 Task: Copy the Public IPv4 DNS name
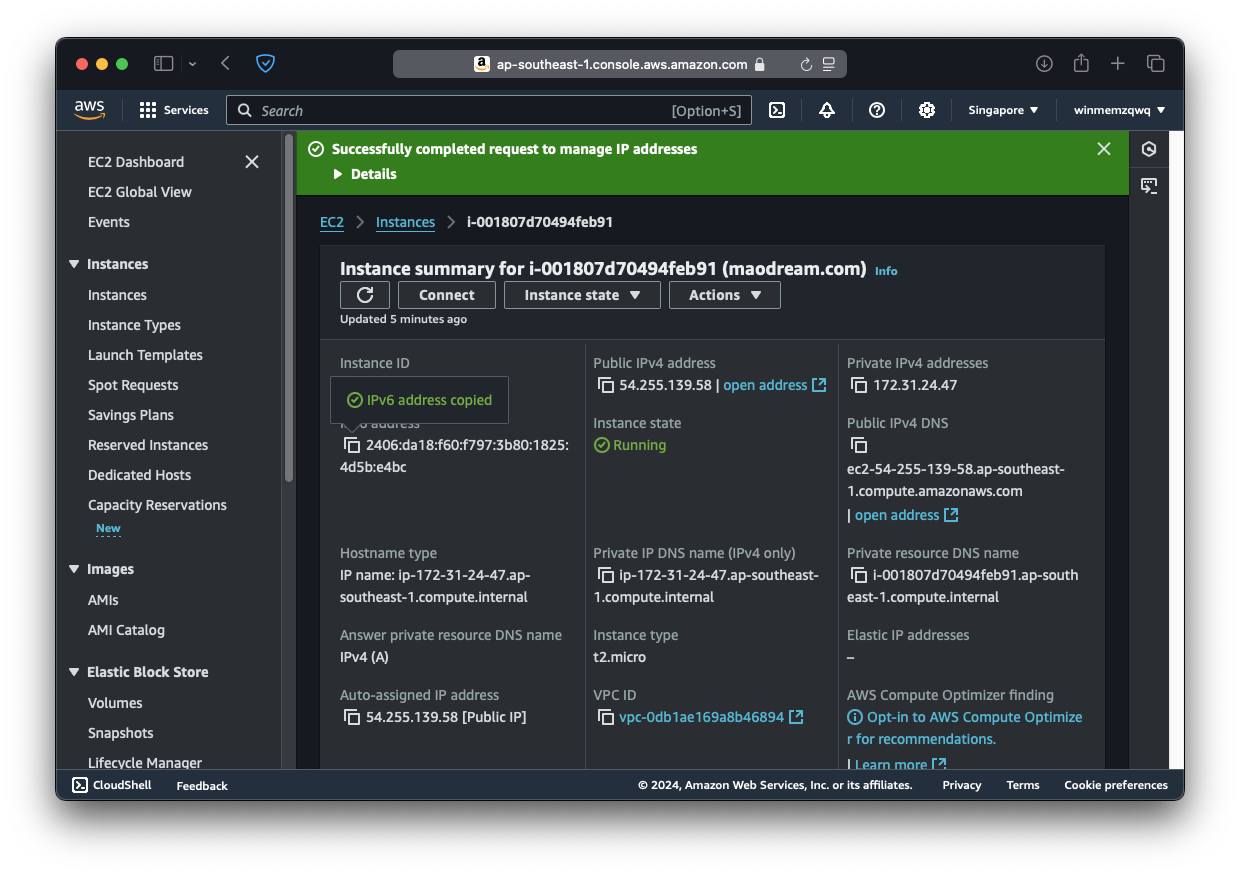pyautogui.click(x=859, y=445)
